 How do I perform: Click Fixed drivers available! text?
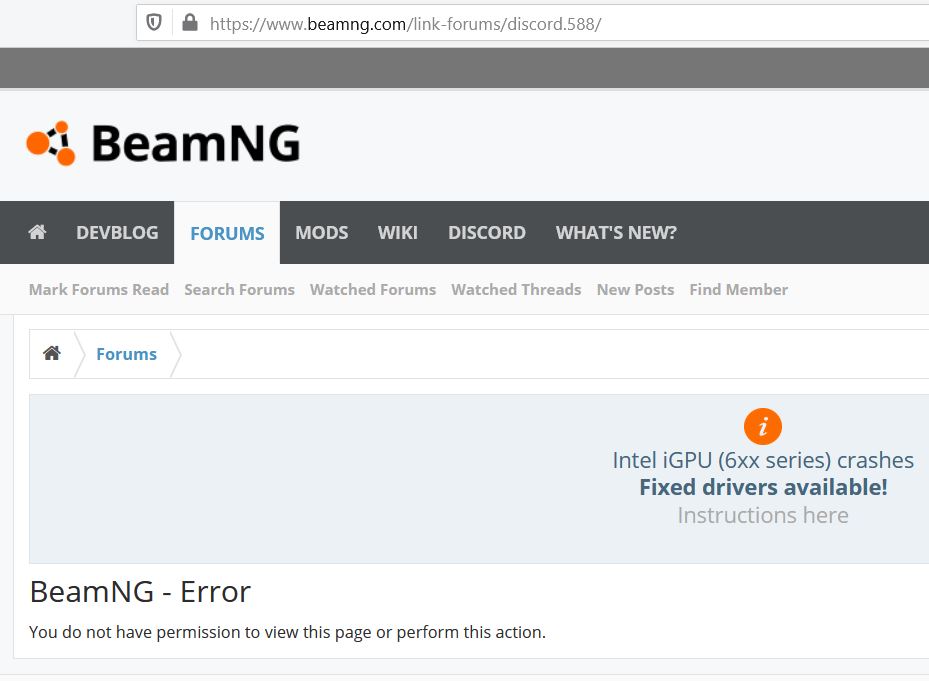[x=763, y=487]
